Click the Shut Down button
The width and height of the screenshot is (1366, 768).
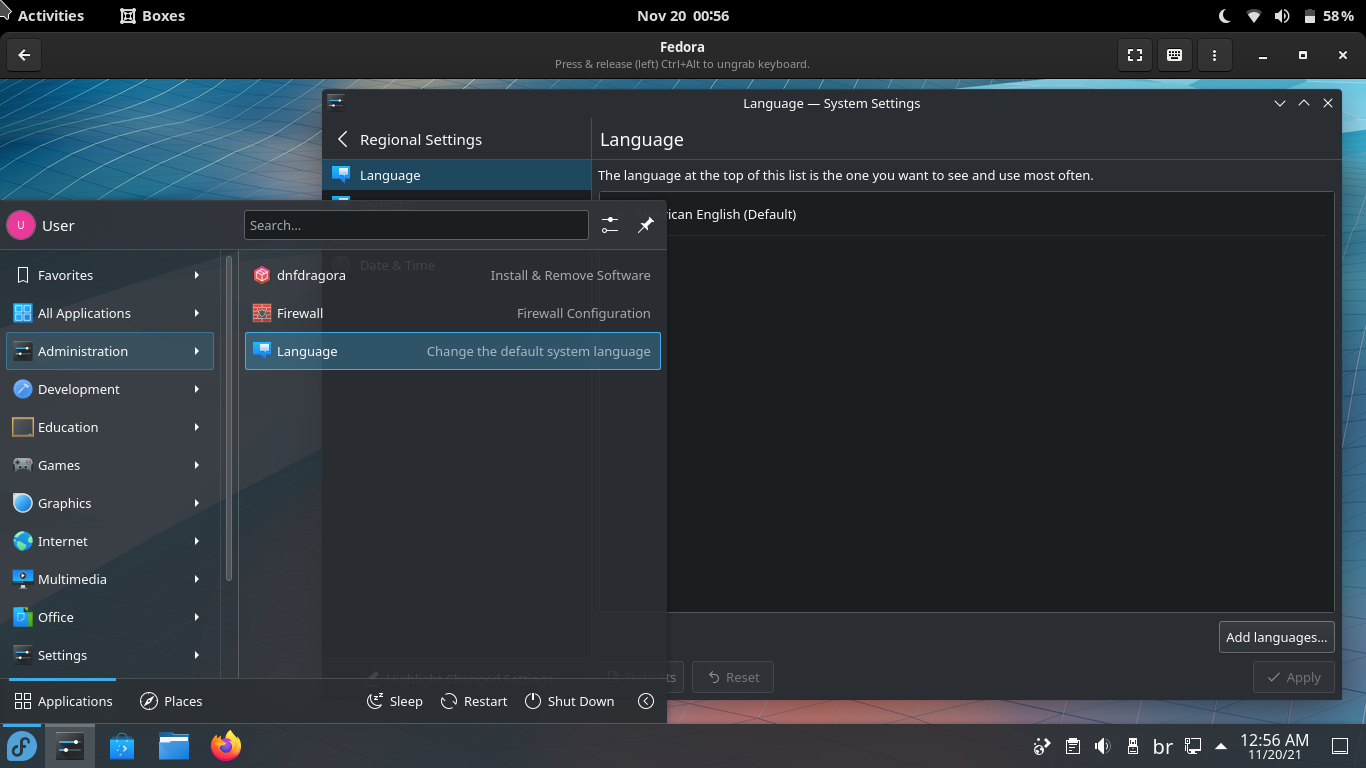[569, 701]
